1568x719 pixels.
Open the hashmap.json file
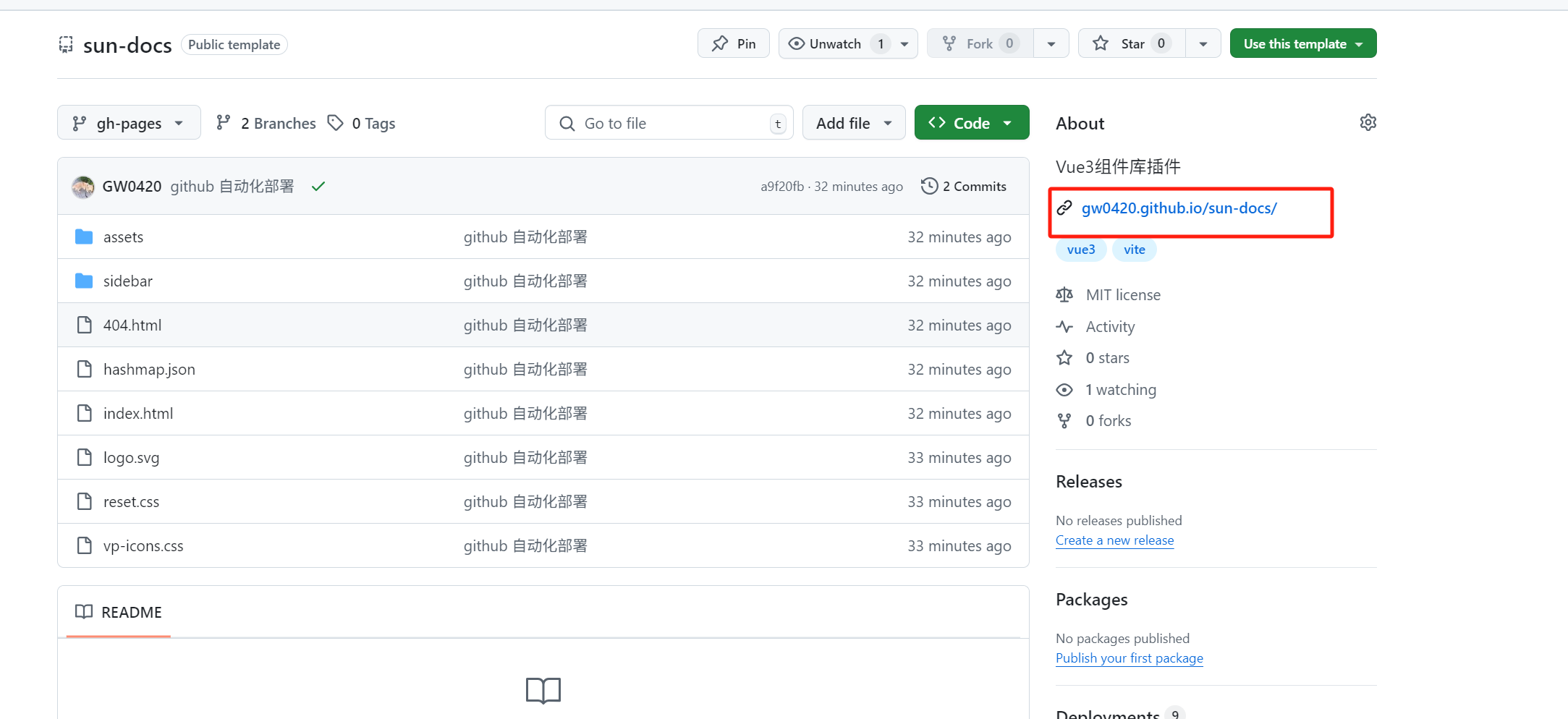click(149, 370)
